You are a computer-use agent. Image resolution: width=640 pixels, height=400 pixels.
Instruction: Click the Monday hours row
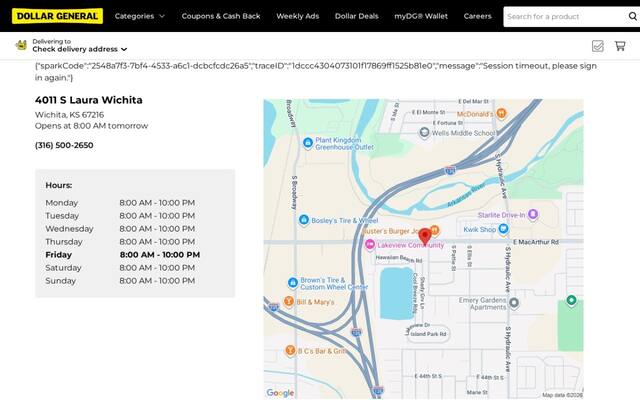[x=120, y=203]
